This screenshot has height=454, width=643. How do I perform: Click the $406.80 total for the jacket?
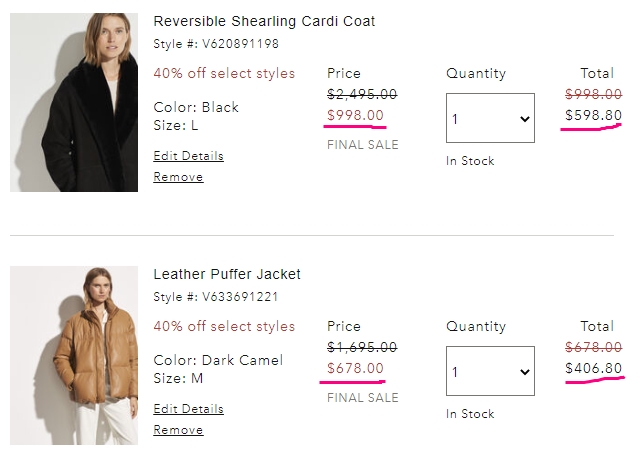(593, 368)
